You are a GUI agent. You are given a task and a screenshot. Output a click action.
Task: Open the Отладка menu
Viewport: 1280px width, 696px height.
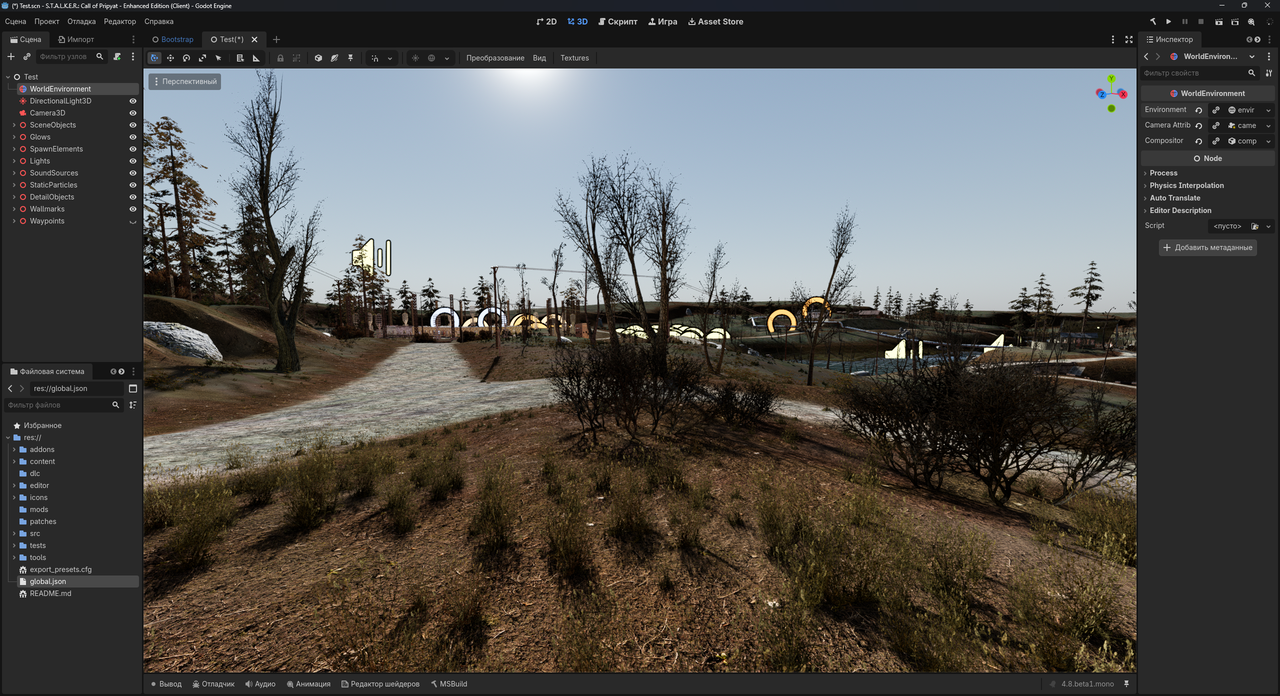(x=82, y=21)
